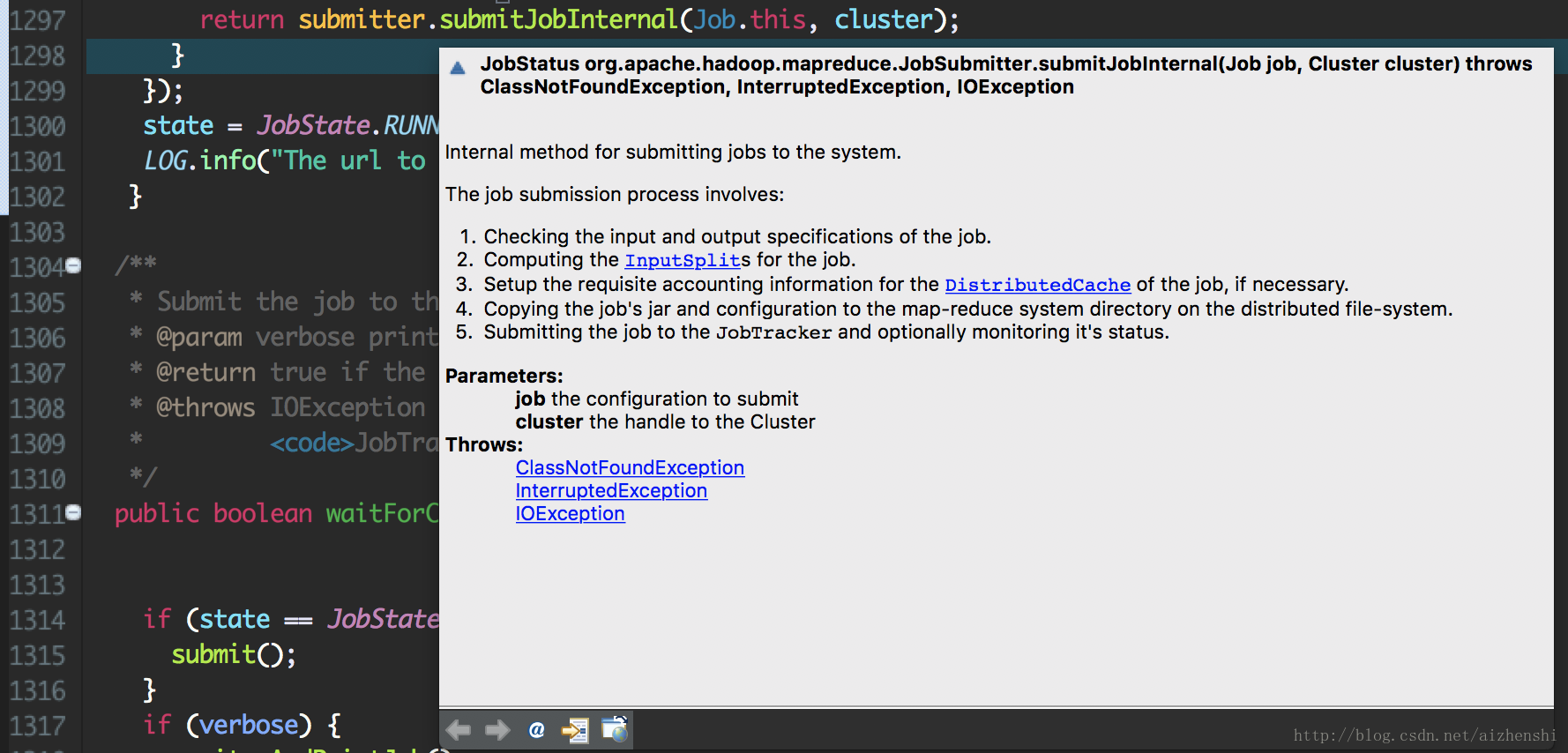Click 'verbose' on line 1317
This screenshot has width=1568, height=753.
[249, 725]
